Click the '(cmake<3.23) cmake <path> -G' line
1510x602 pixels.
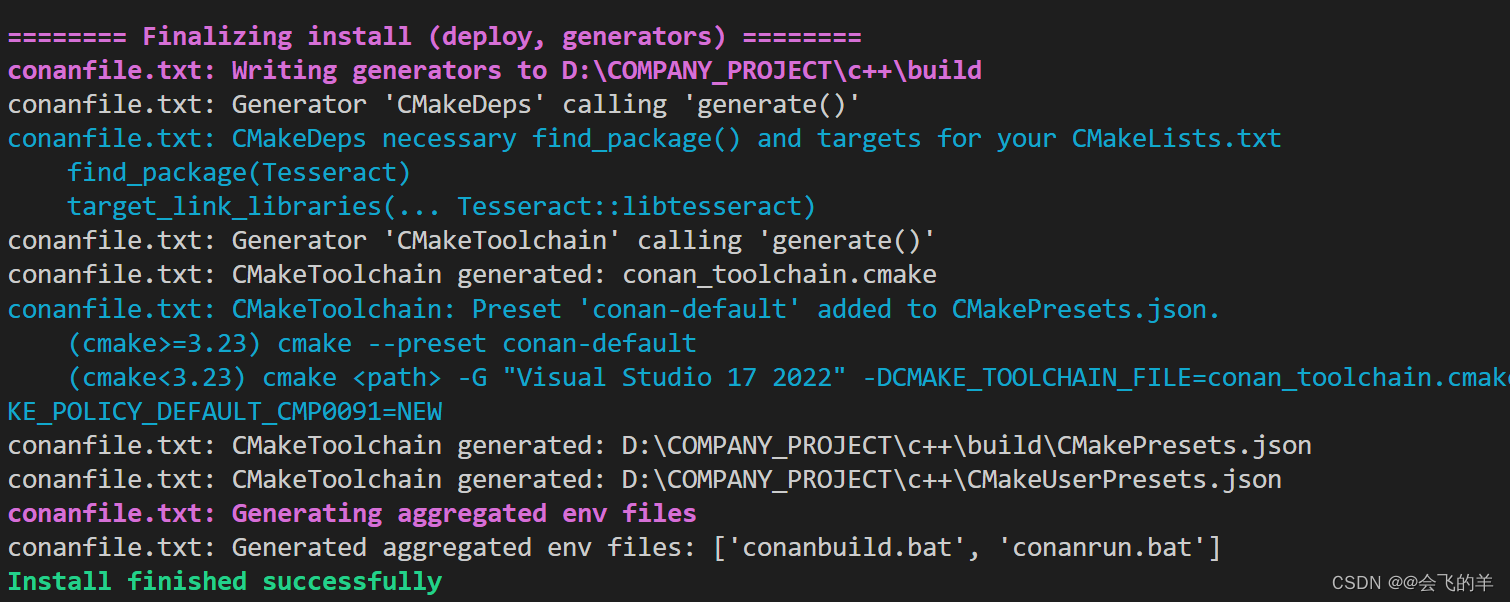click(x=788, y=377)
